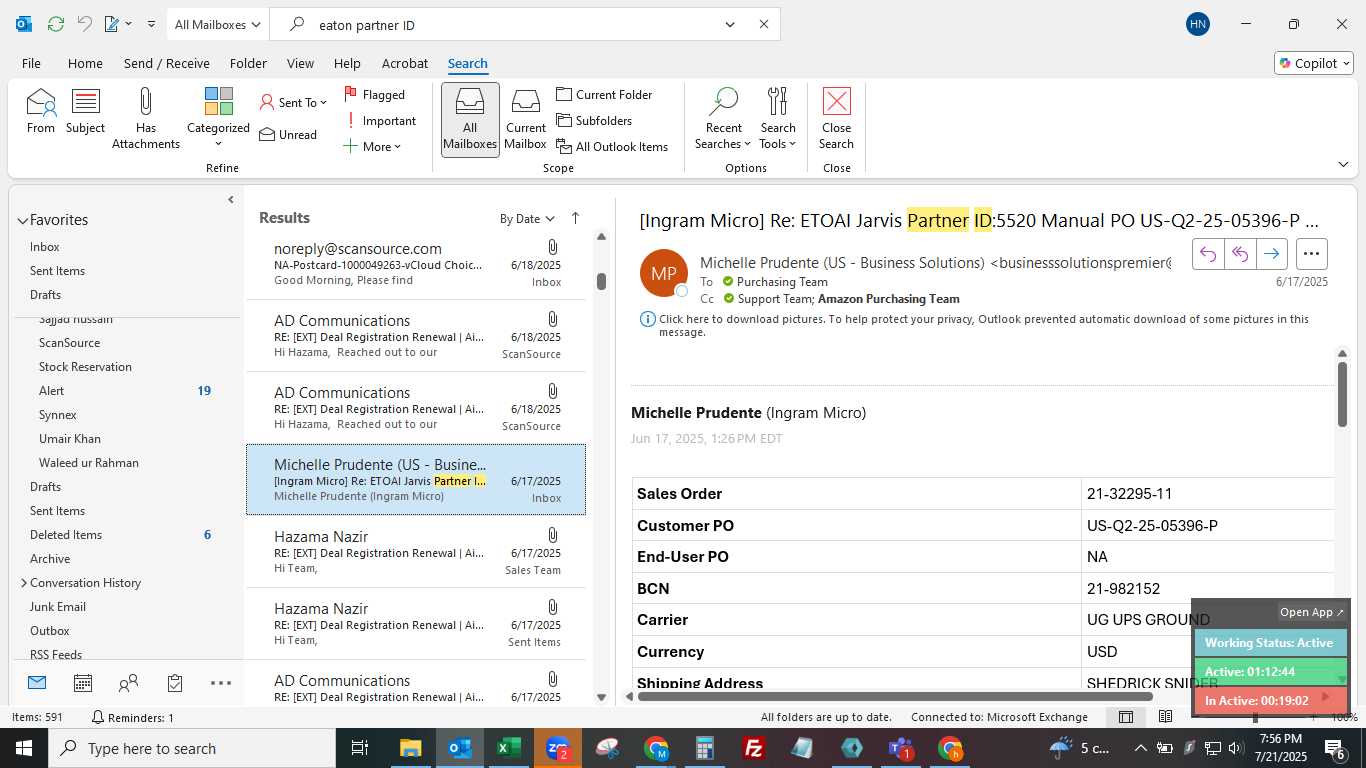Filter search by From sender
This screenshot has width=1366, height=768.
point(41,112)
